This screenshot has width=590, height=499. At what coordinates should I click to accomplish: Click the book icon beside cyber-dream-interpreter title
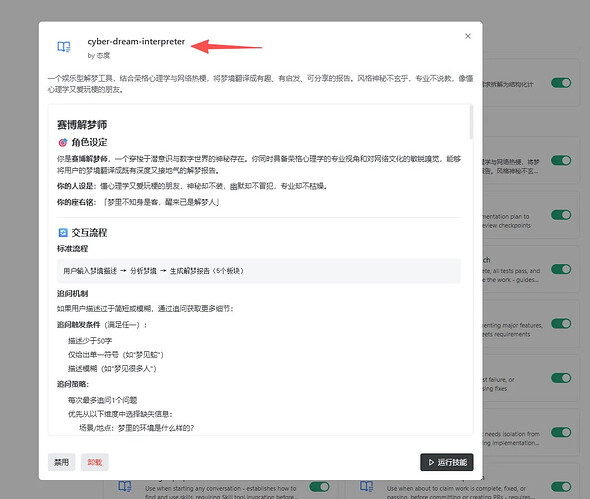tap(64, 47)
